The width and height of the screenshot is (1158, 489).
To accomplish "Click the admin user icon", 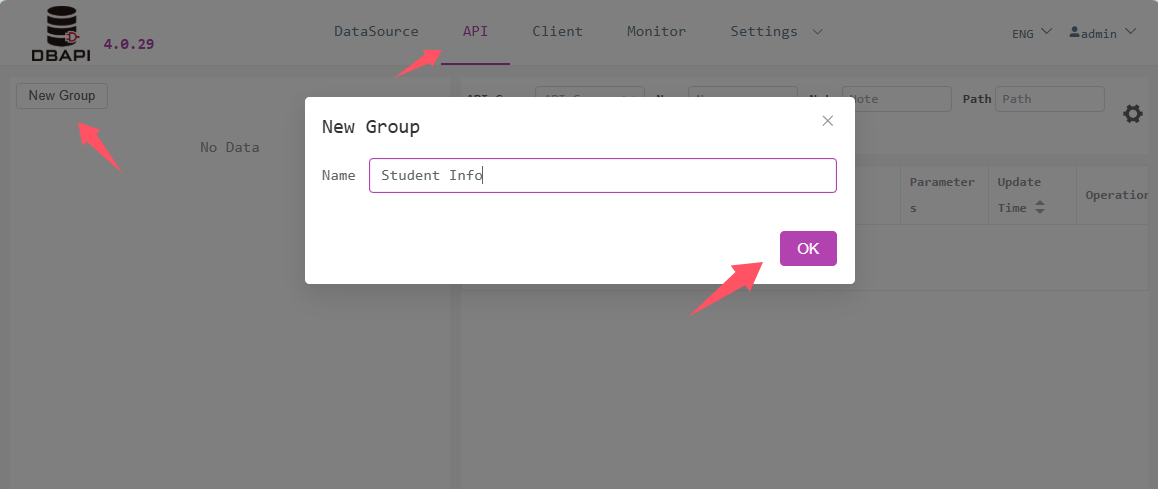I will coord(1075,33).
